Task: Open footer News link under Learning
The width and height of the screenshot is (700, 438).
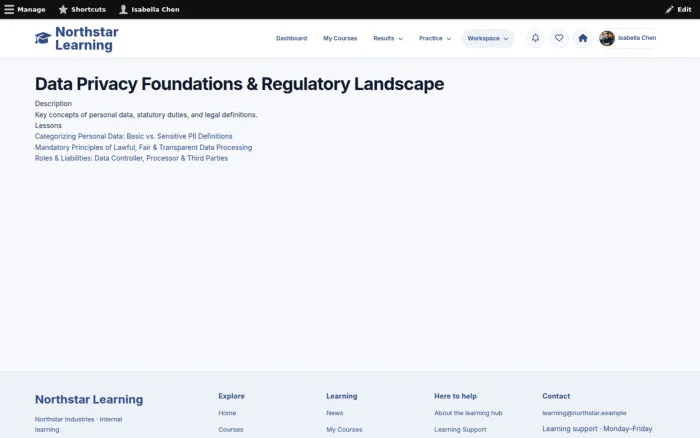Action: 335,413
